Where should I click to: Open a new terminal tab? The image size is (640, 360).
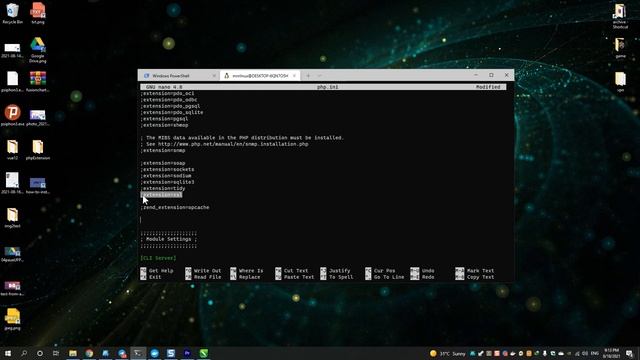coord(308,76)
